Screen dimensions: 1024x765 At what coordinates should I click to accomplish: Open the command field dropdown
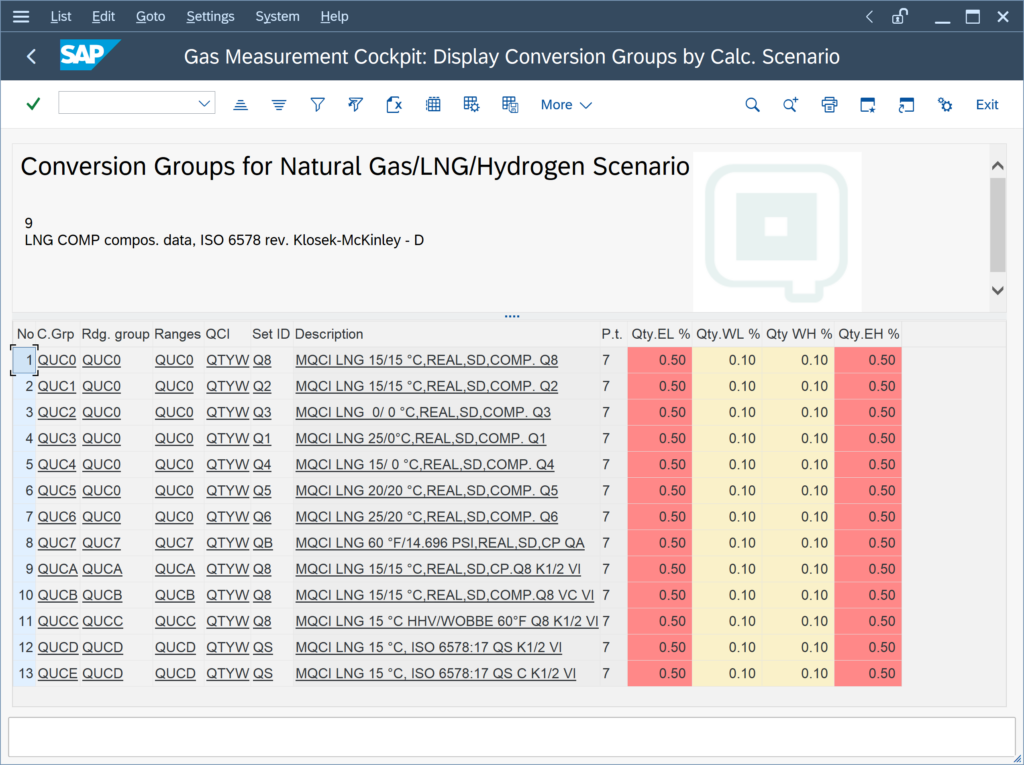[x=204, y=103]
